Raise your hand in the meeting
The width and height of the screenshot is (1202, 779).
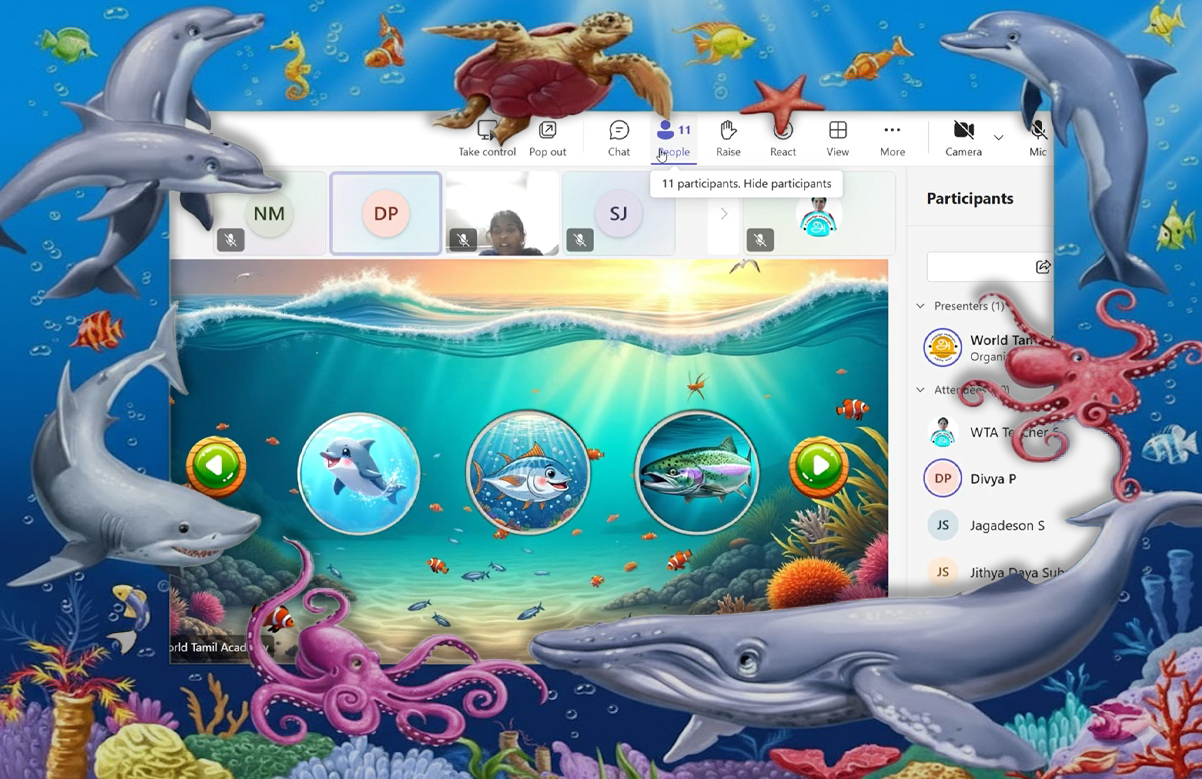(x=728, y=138)
